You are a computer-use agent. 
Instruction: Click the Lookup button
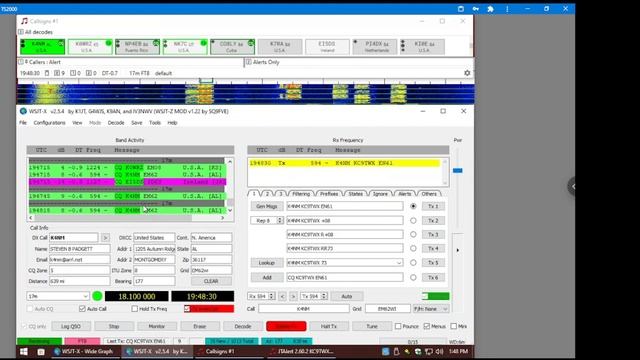pyautogui.click(x=267, y=262)
